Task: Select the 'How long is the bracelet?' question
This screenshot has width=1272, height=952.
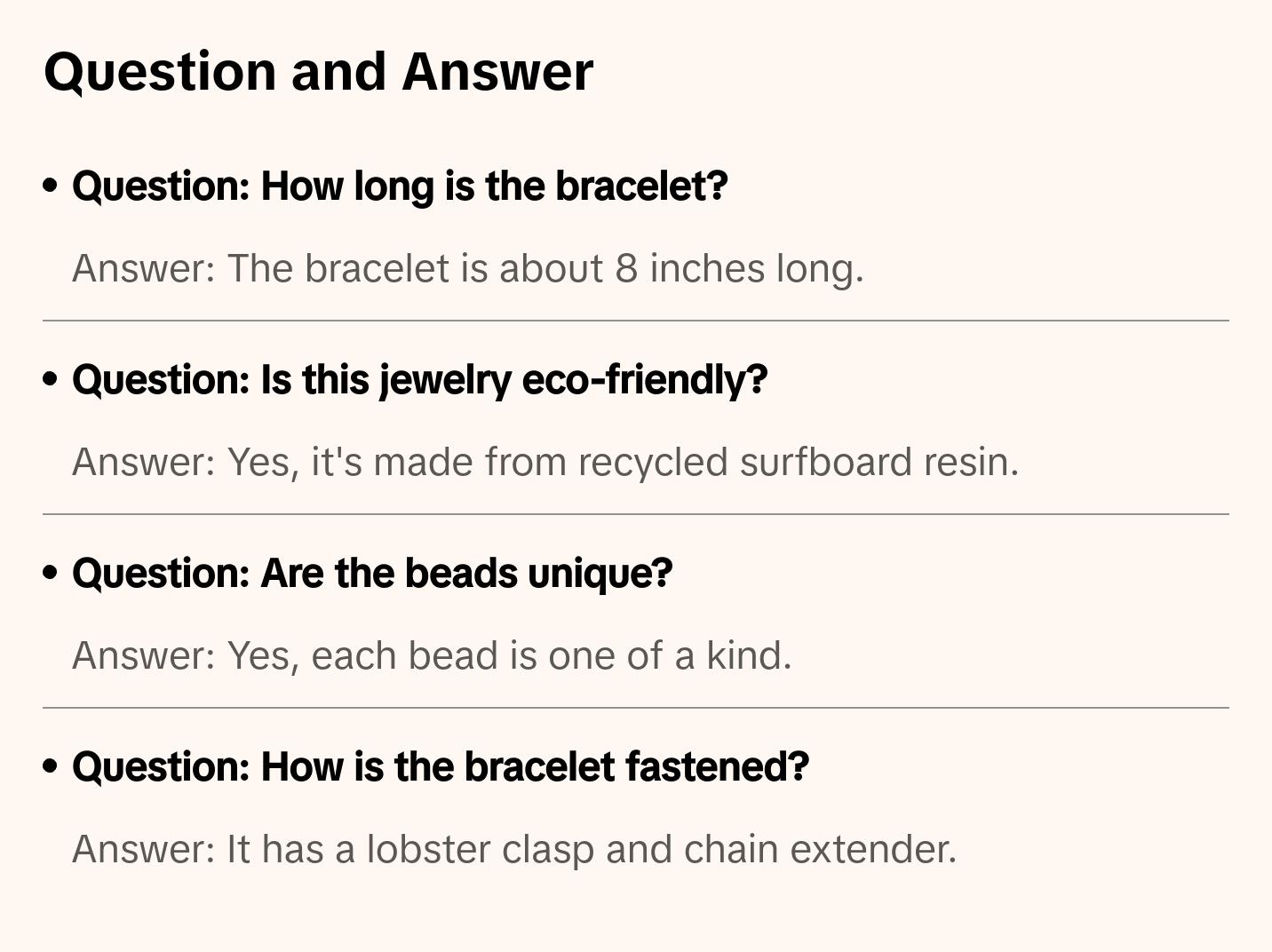Action: point(400,186)
